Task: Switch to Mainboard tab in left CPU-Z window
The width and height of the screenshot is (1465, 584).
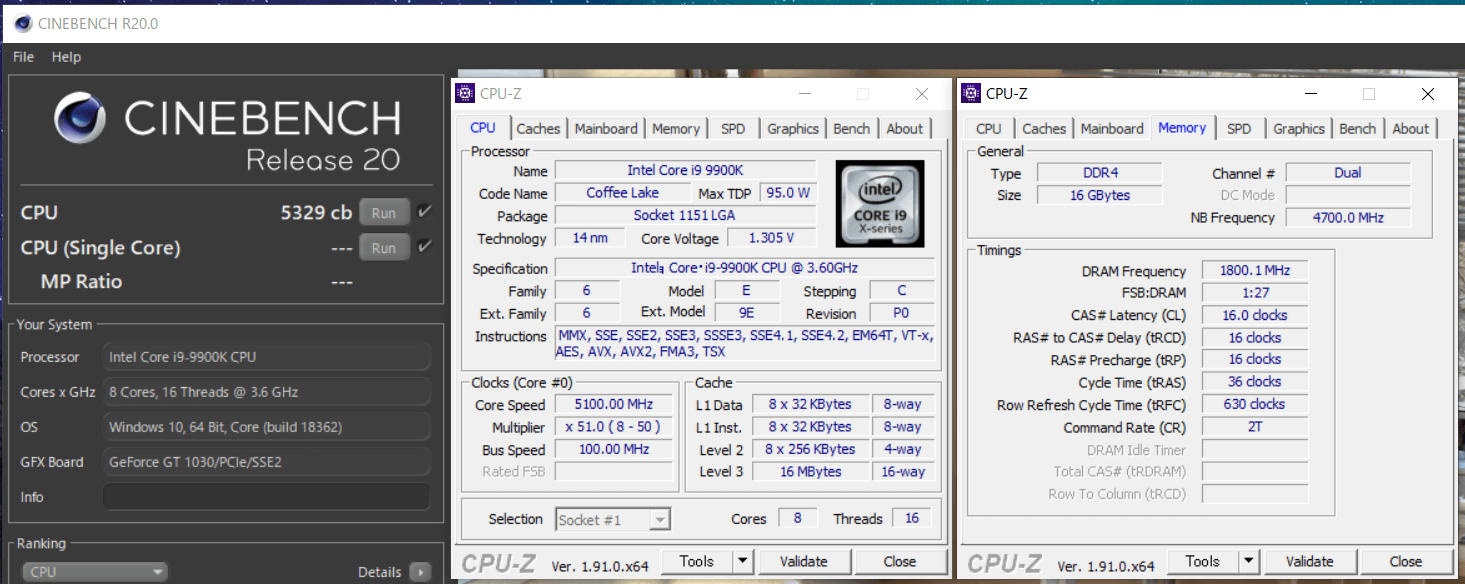Action: pyautogui.click(x=606, y=129)
